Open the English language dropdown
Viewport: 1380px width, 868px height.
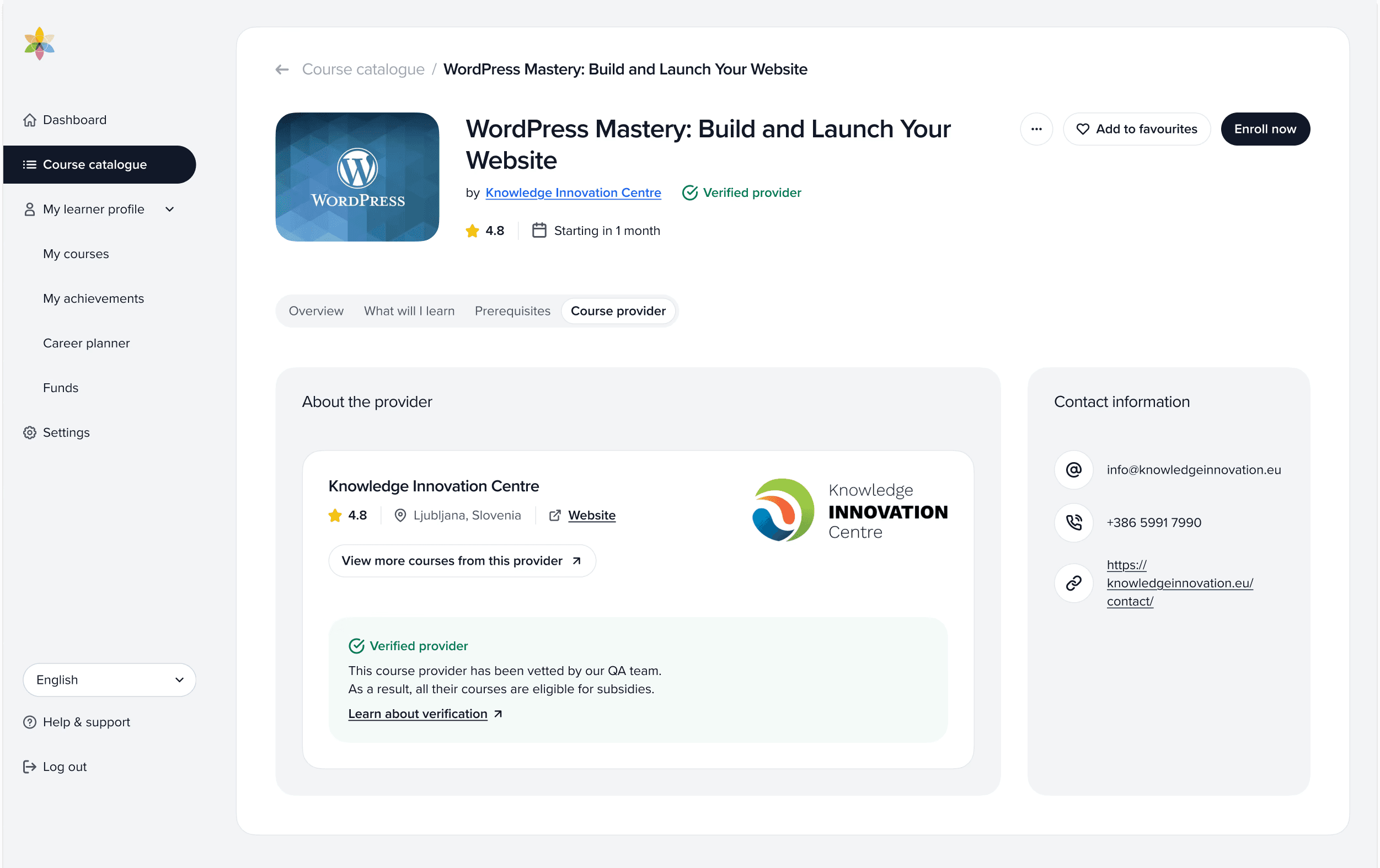[109, 679]
